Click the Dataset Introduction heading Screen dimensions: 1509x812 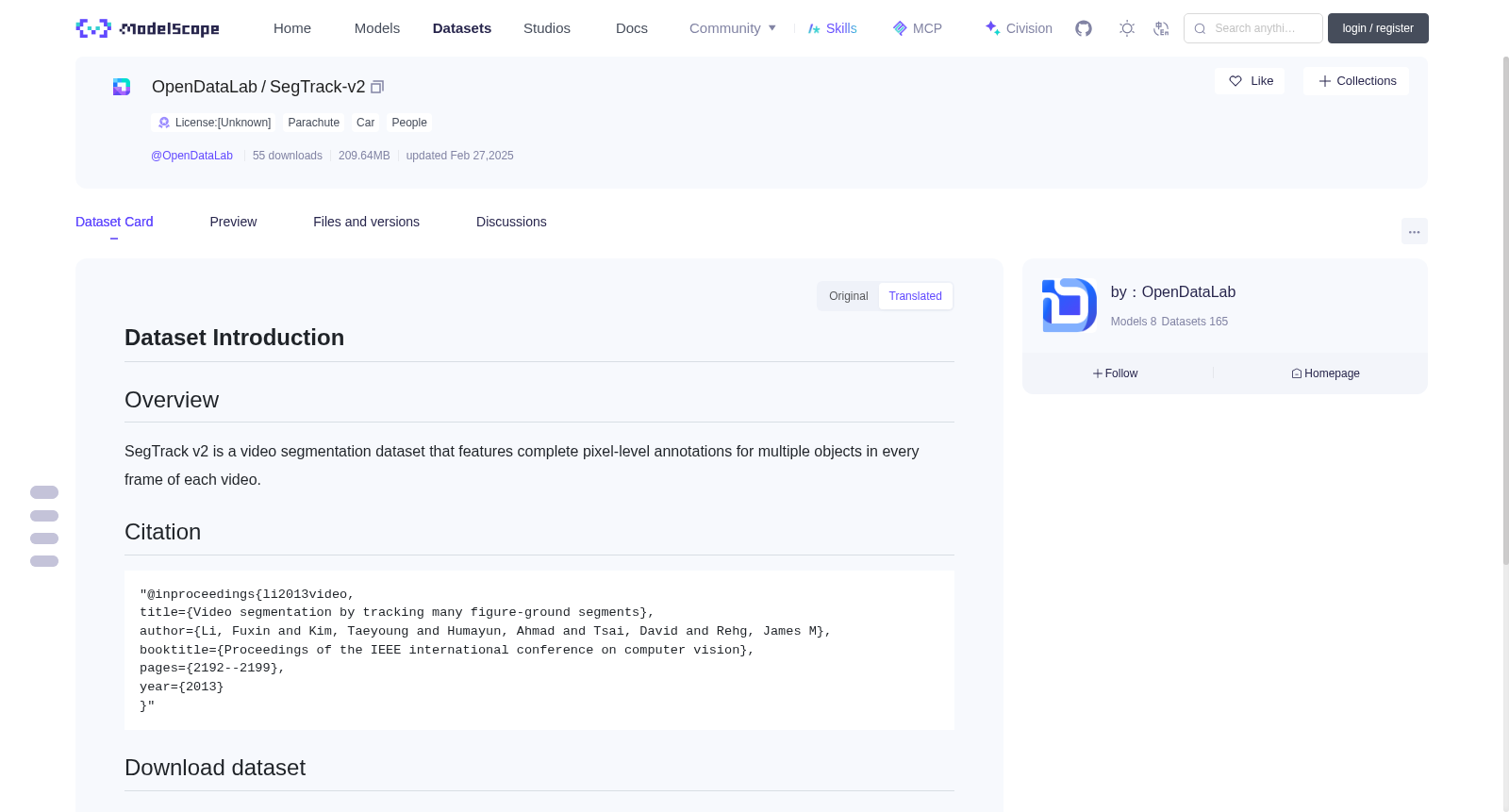pos(234,338)
